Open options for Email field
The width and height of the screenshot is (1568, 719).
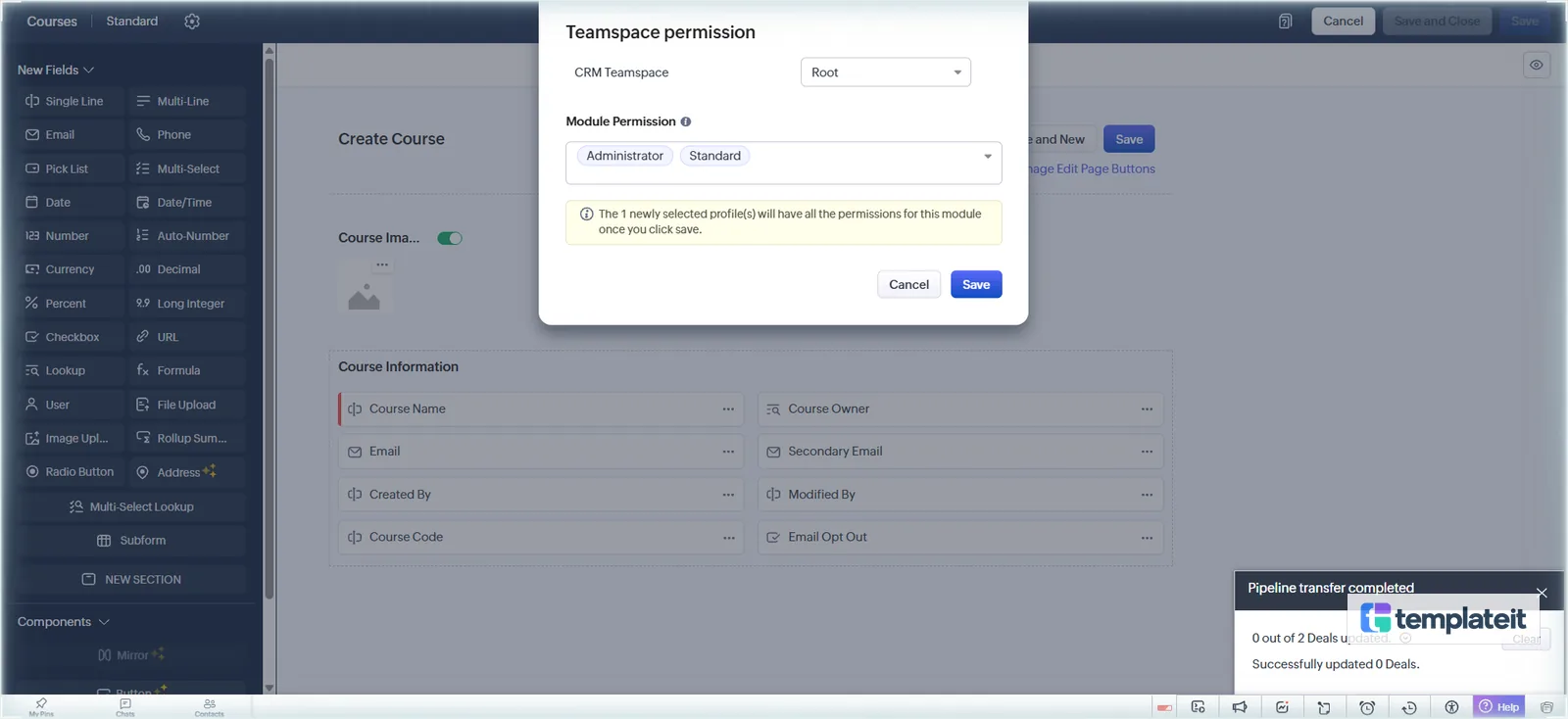(728, 452)
